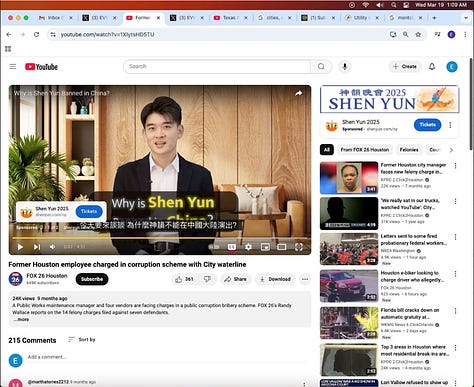Go to YouTube home via logo
Screen dimensions: 474x387
tap(41, 67)
